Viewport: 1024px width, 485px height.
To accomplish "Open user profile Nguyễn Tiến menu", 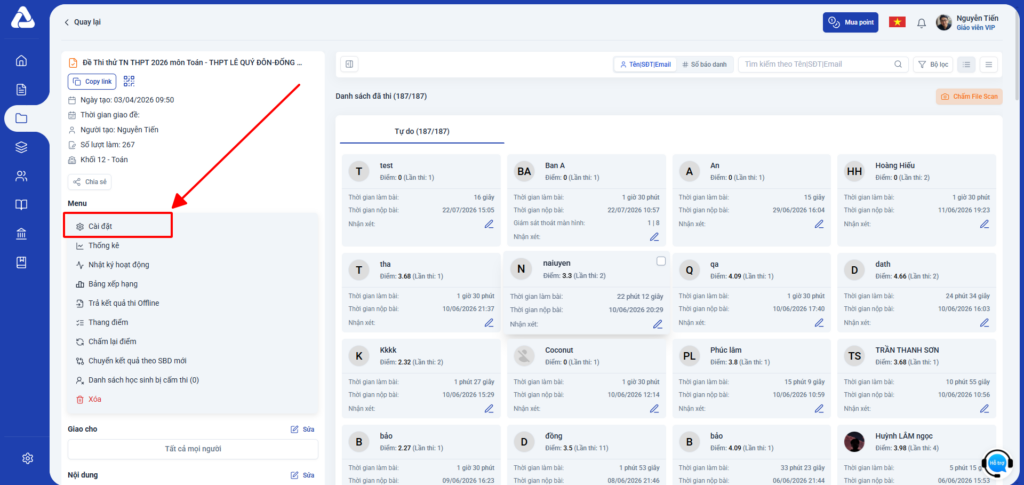I will pyautogui.click(x=967, y=23).
